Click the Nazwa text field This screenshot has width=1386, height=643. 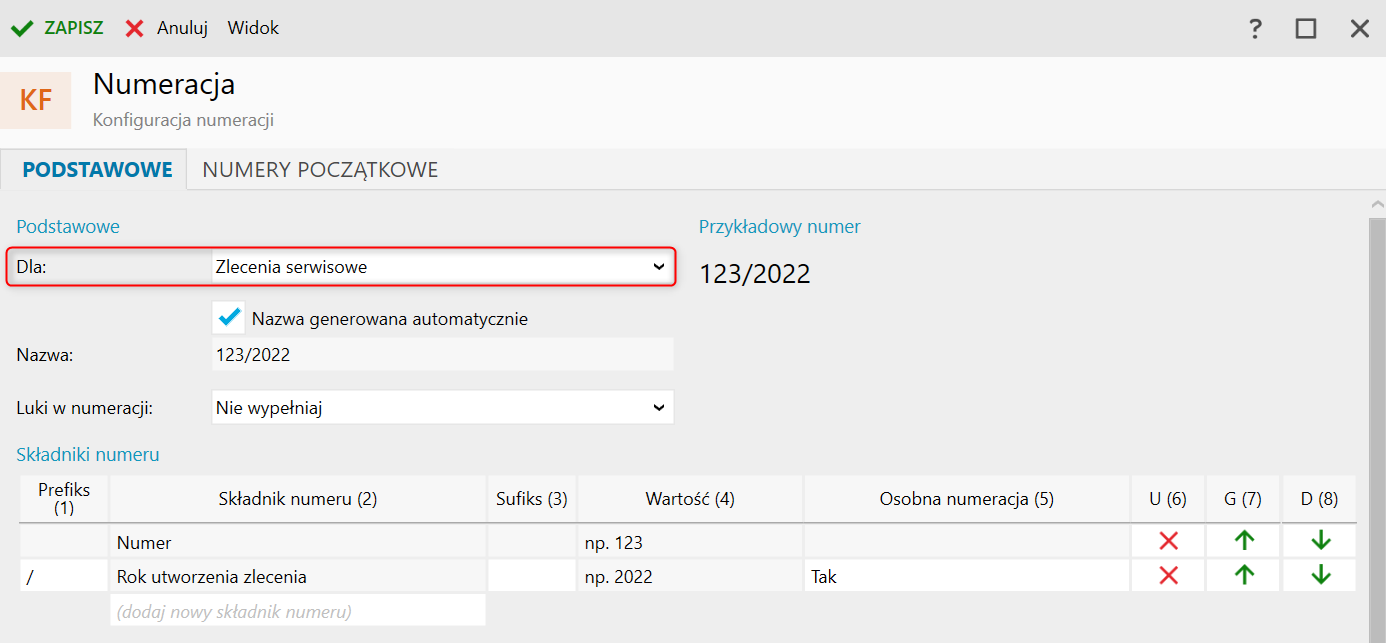coord(442,355)
